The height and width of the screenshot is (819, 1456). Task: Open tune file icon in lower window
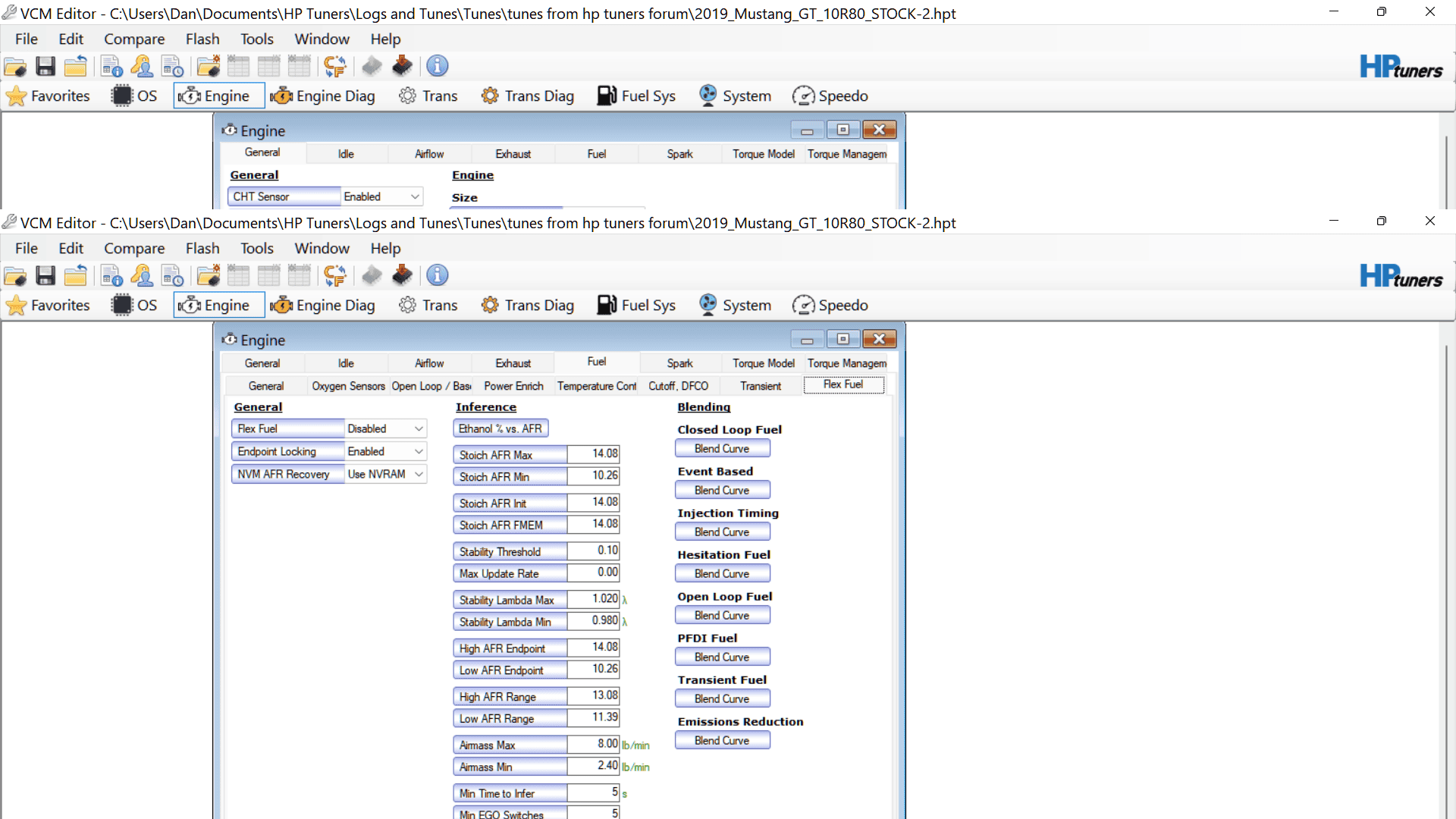15,276
